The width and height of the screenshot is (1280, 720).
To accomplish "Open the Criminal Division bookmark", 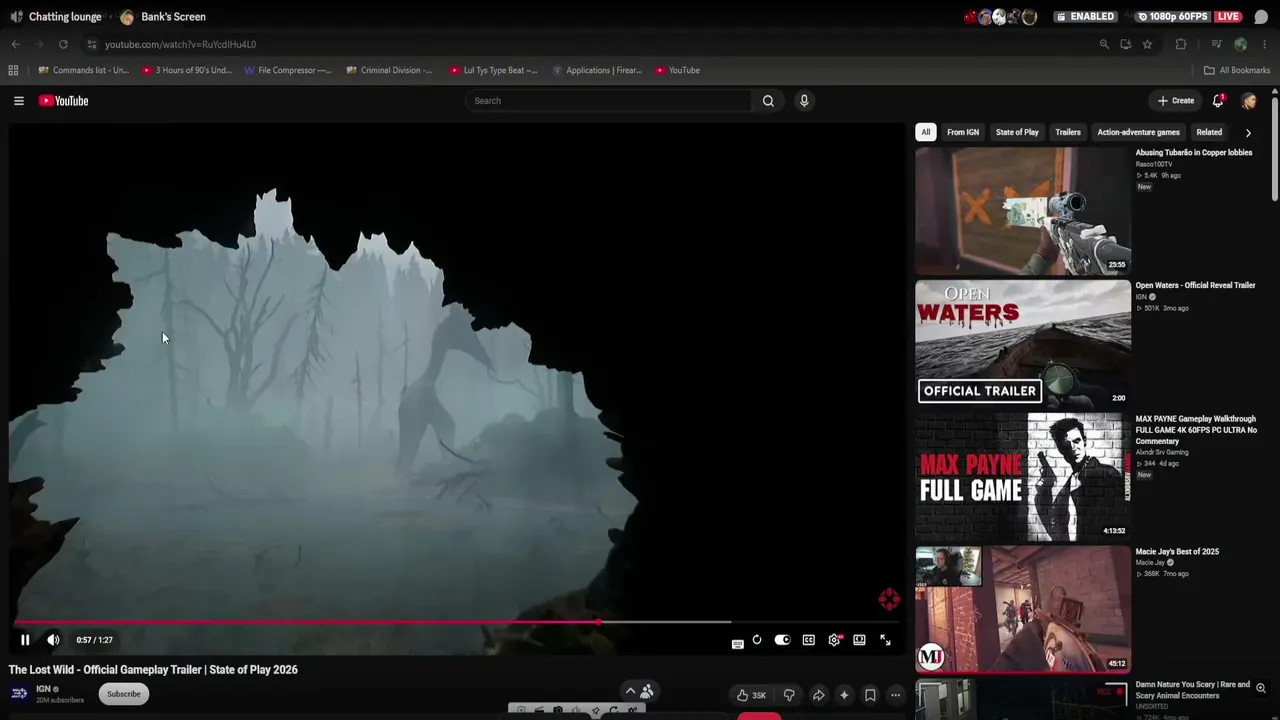I will coord(390,70).
